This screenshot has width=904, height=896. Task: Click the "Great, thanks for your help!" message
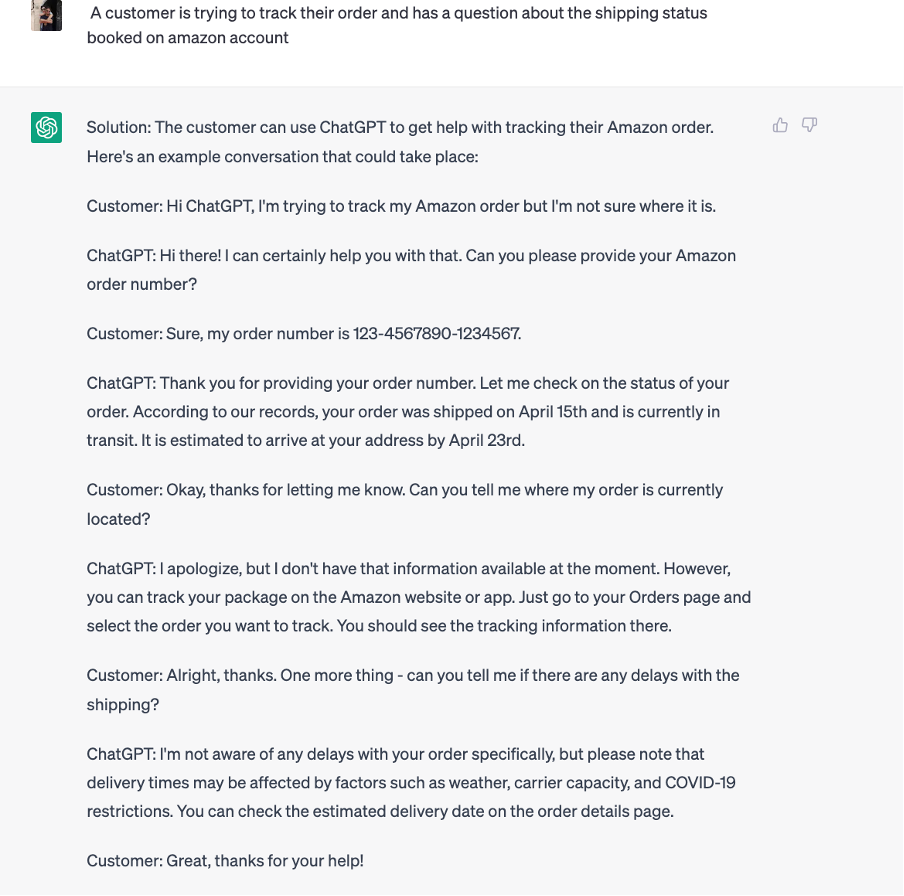pos(225,860)
